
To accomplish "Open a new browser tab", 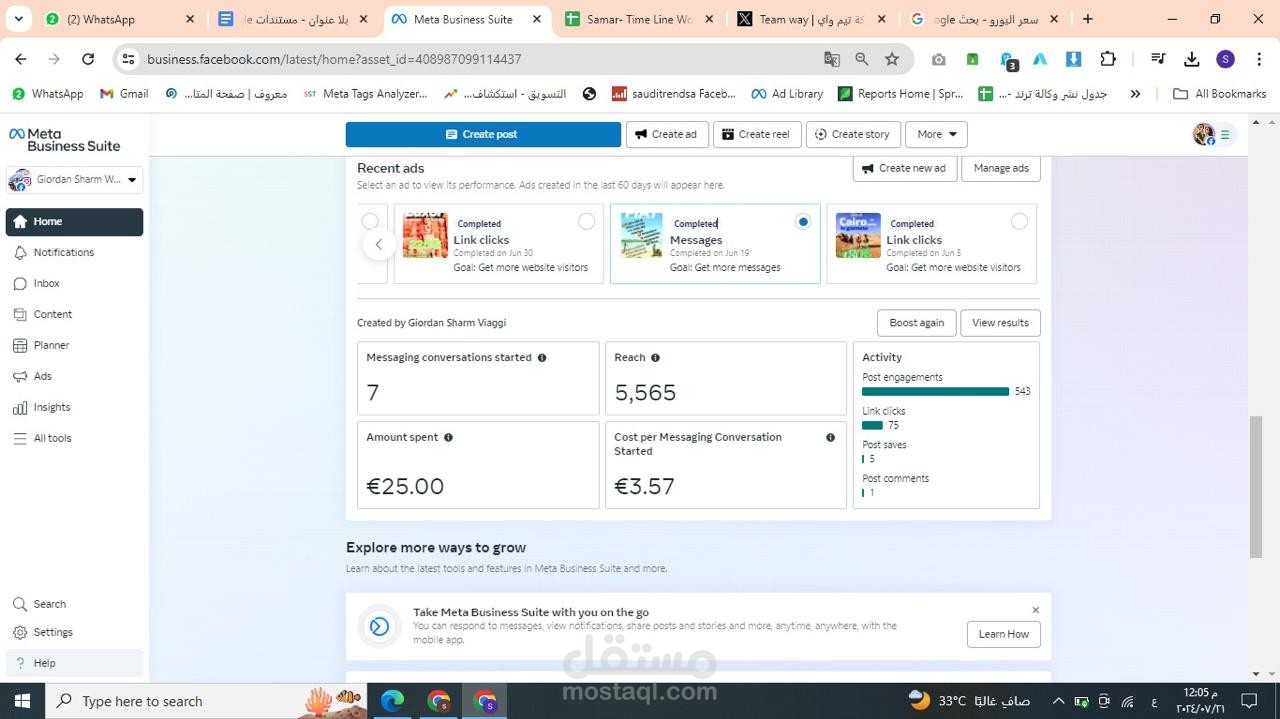I will pos(1088,19).
